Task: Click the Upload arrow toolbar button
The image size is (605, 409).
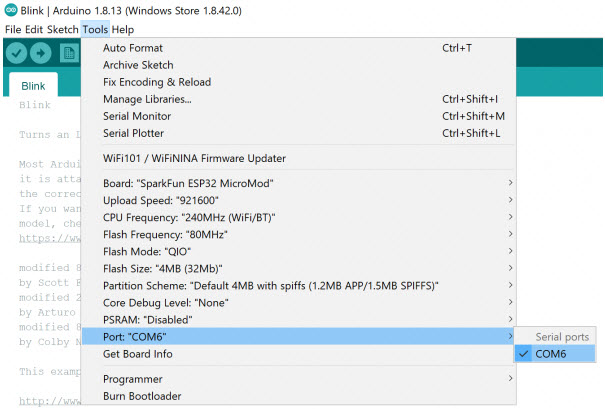Action: [41, 52]
